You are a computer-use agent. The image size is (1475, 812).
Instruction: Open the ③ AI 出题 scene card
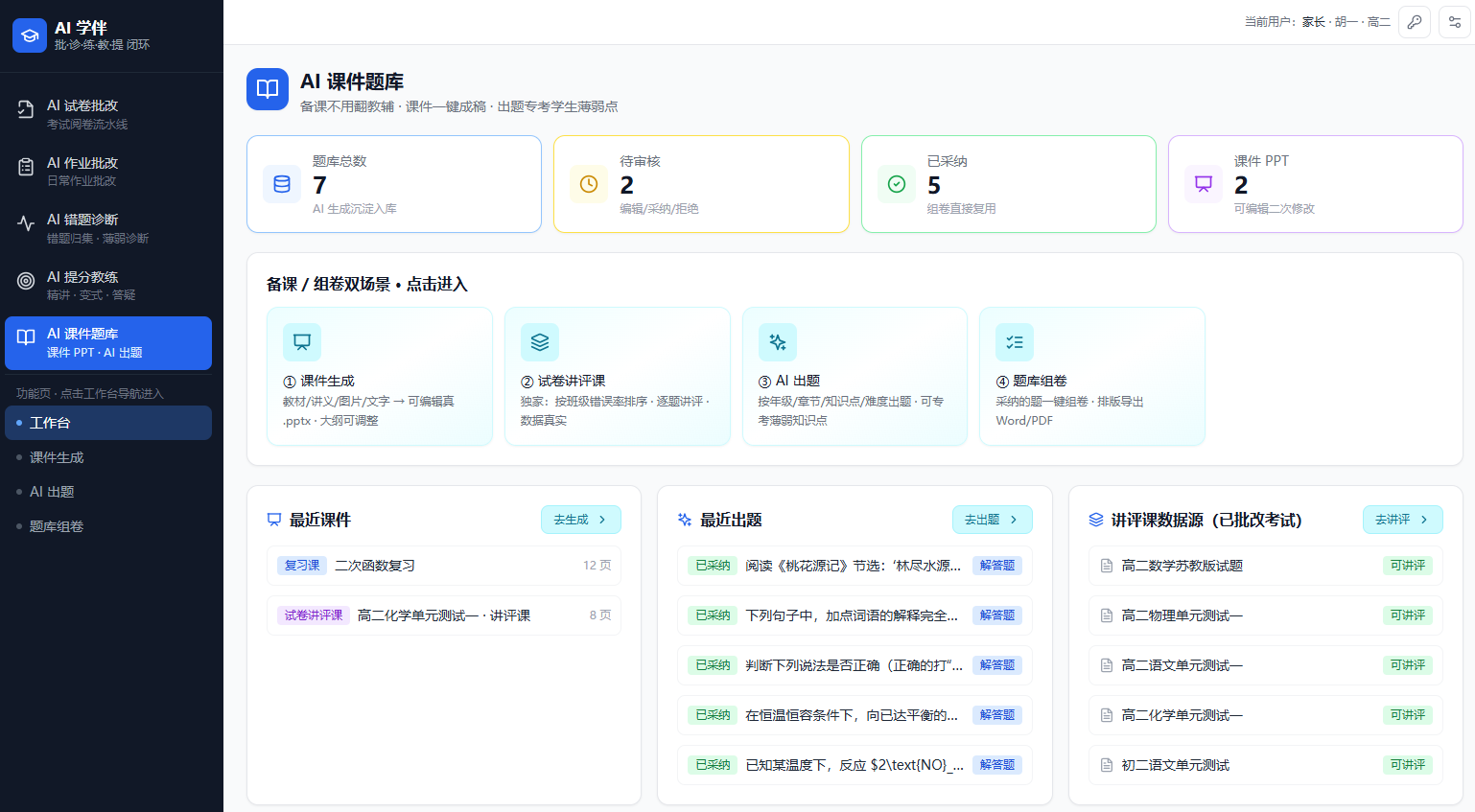point(855,377)
